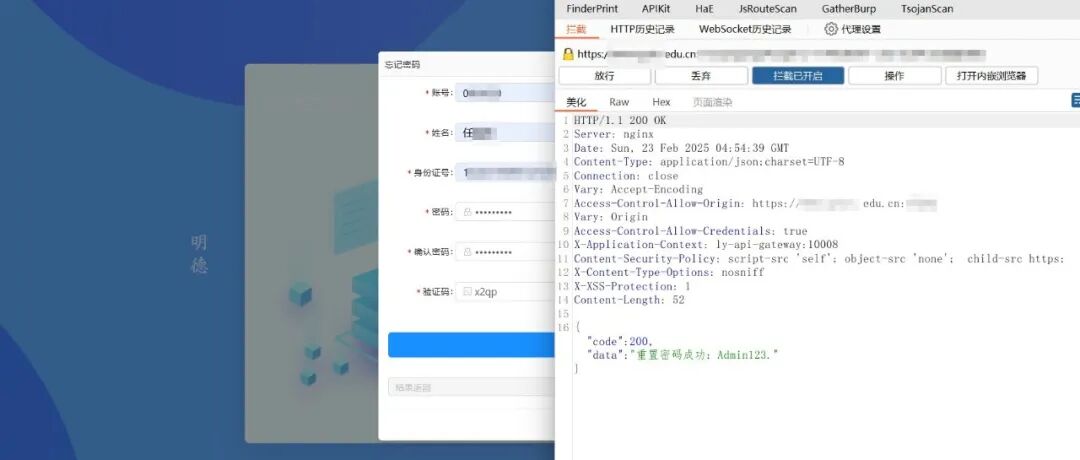Click the small icon in 验证码 field
The image size is (1080, 460).
pyautogui.click(x=468, y=292)
